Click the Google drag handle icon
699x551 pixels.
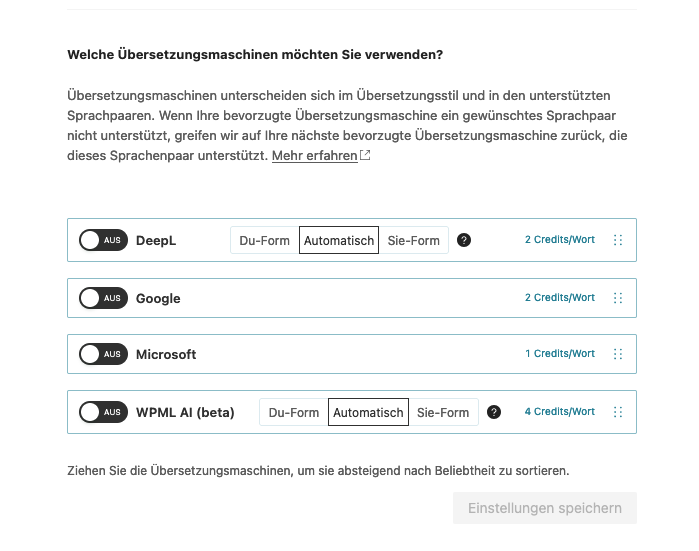click(x=617, y=298)
